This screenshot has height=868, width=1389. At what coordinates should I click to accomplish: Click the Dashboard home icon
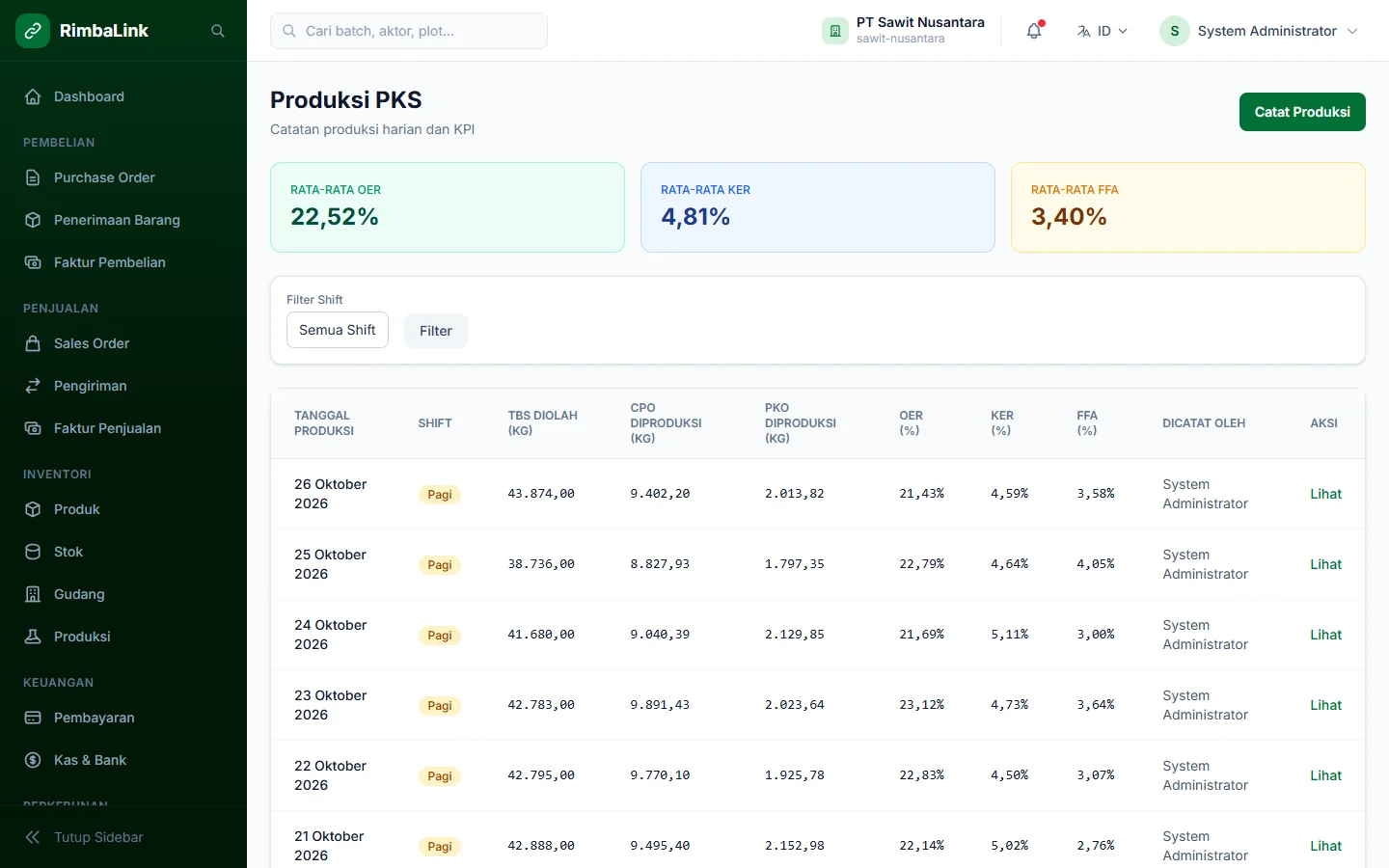pos(33,96)
